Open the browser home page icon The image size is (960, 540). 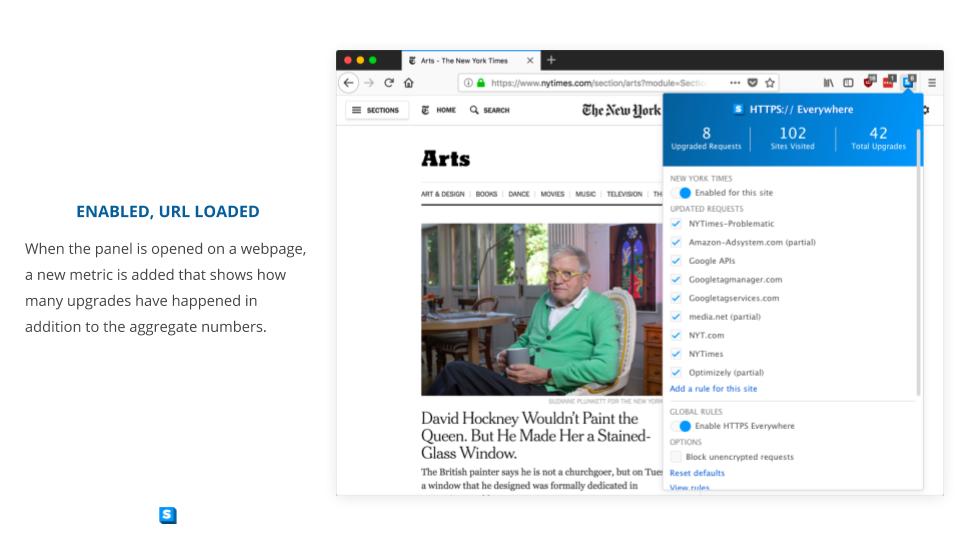[408, 83]
